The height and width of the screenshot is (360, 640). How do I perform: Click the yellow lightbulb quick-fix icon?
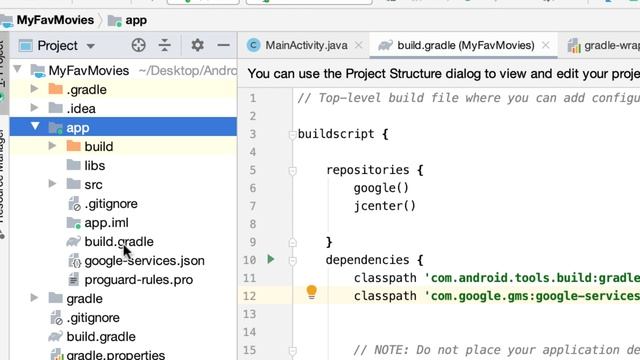pos(311,292)
